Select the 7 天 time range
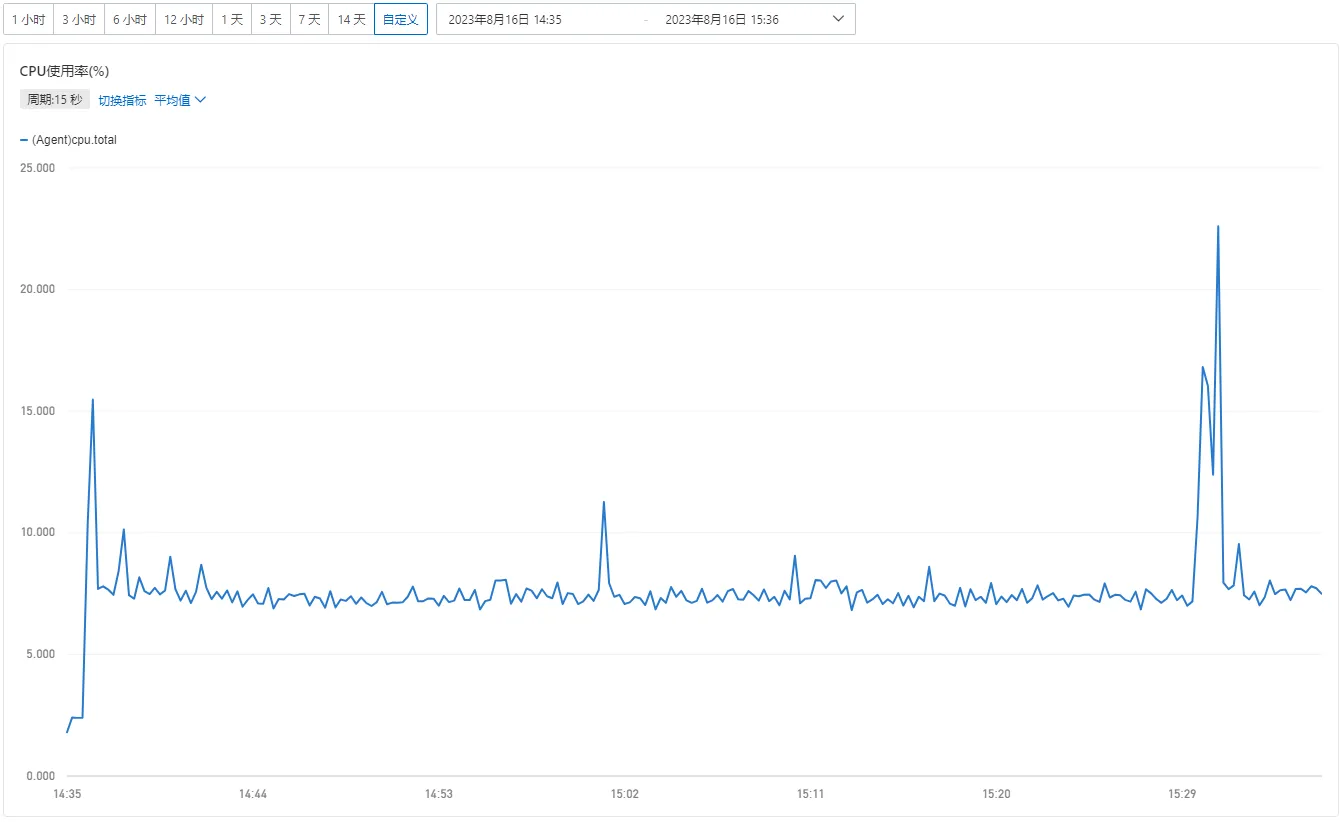 [309, 19]
